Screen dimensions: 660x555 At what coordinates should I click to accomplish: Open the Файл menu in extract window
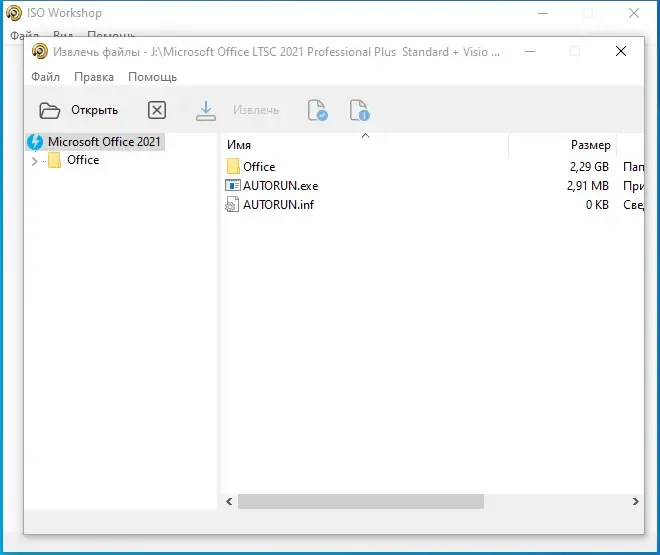tap(45, 77)
